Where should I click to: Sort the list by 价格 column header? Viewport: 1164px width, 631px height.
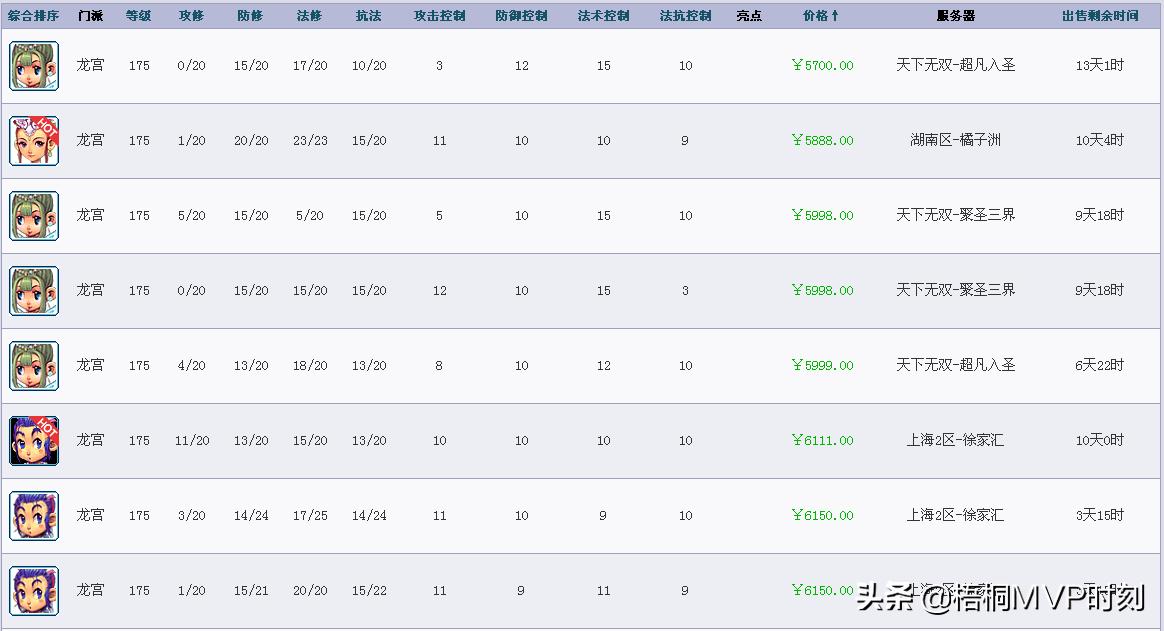pyautogui.click(x=821, y=16)
